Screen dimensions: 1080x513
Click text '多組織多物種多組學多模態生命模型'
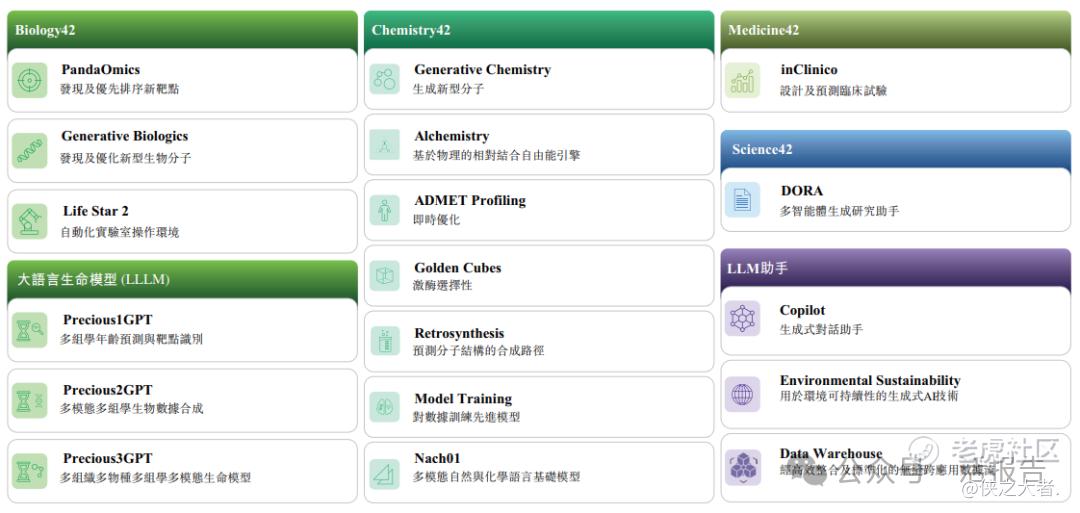[156, 478]
